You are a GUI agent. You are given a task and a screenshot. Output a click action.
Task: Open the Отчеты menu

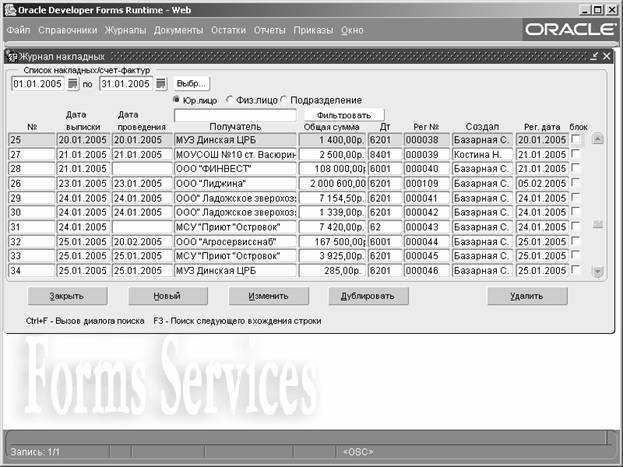[x=269, y=30]
